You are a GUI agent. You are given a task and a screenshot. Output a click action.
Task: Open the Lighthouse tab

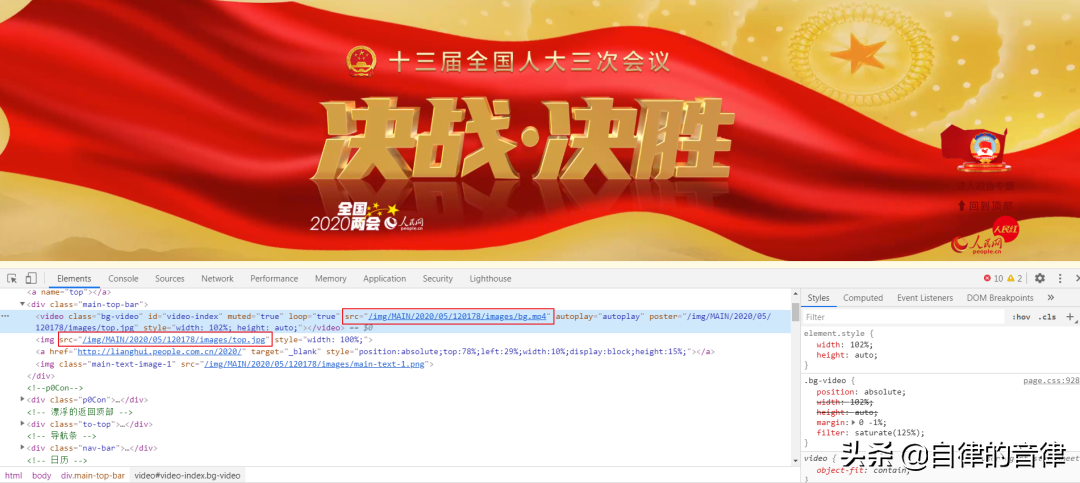tap(490, 278)
